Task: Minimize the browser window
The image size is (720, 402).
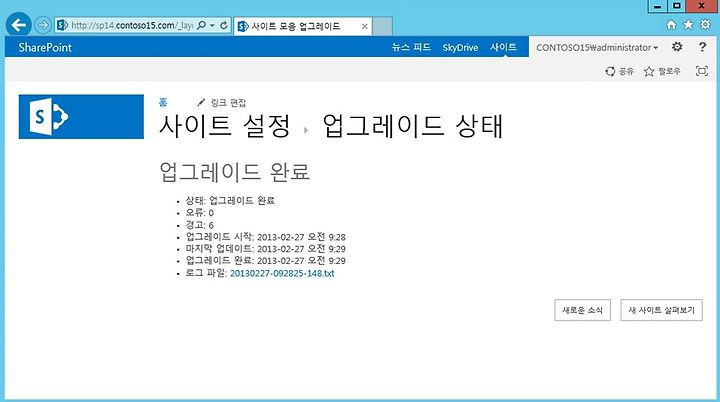Action: point(658,6)
